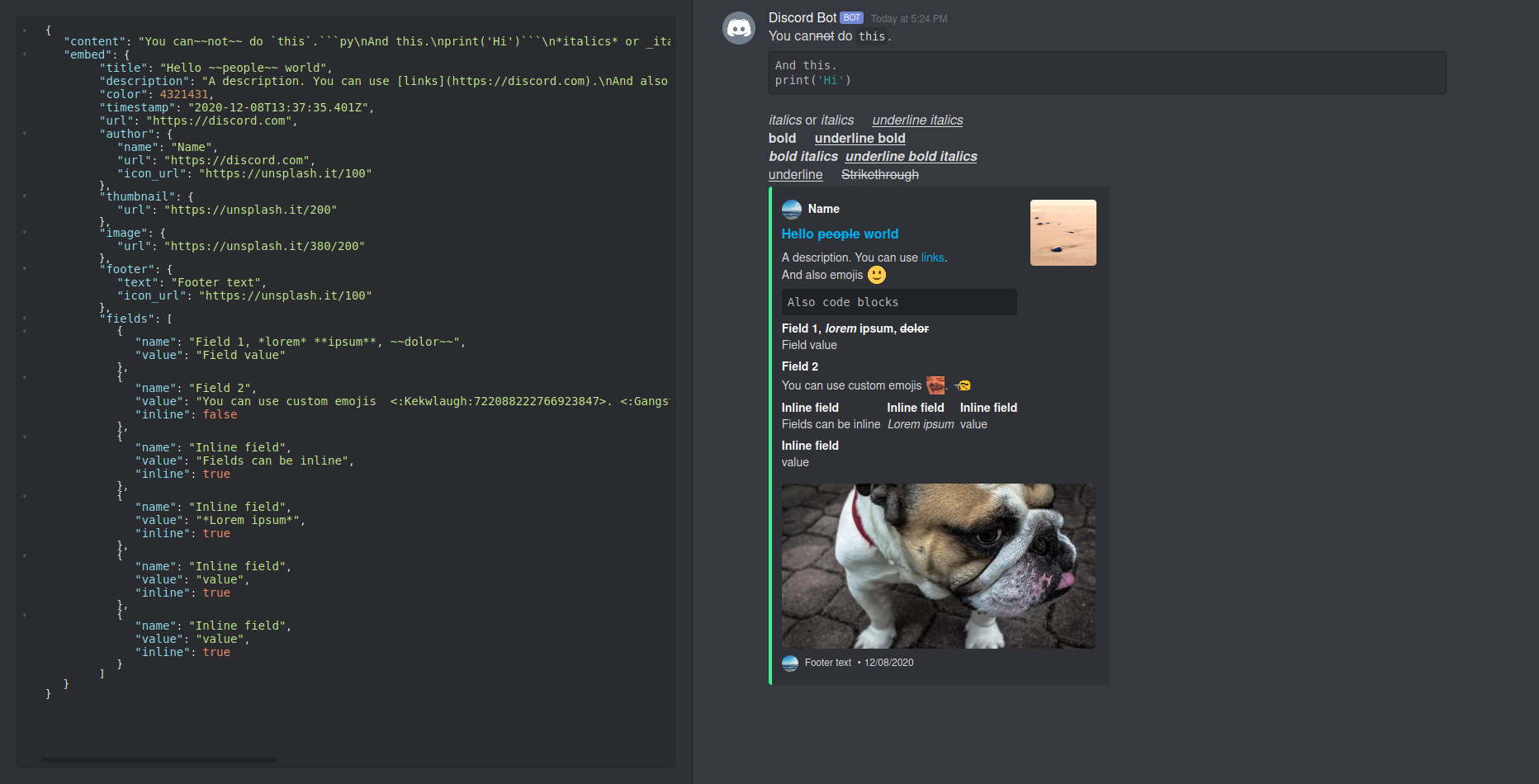
Task: Open the beach thumbnail in the embed
Action: (1063, 233)
